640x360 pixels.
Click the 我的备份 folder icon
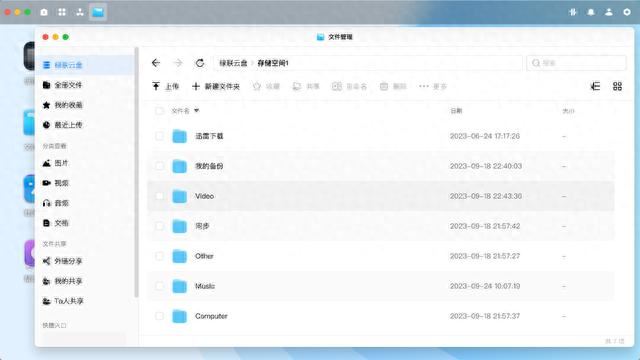click(179, 166)
